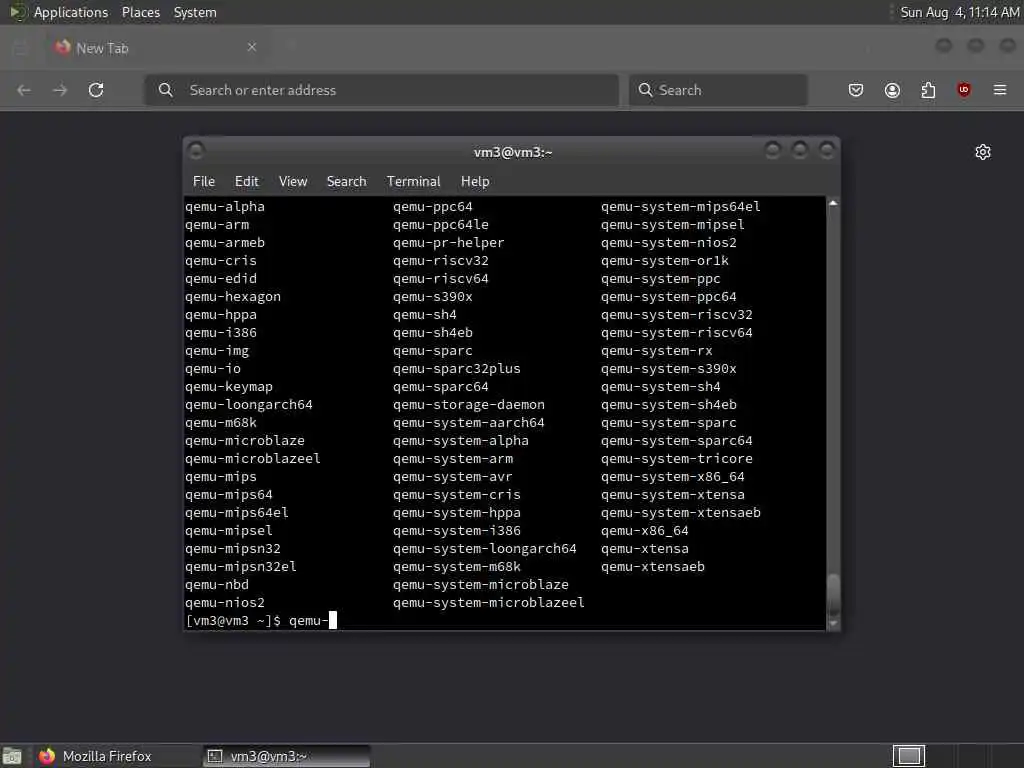Open the new tab settings gear
This screenshot has width=1024, height=768.
click(x=983, y=152)
